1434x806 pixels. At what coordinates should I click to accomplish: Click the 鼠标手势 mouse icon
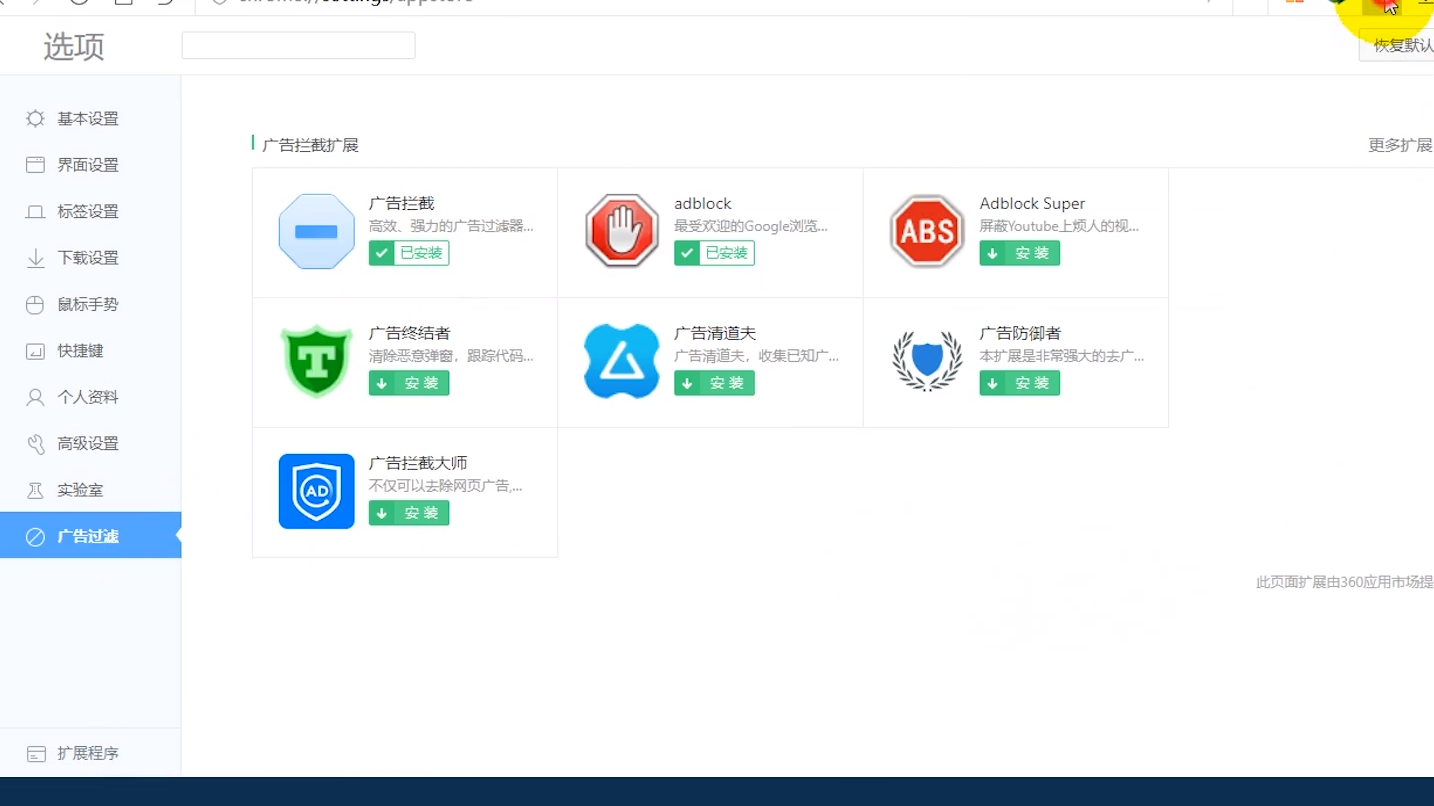click(x=35, y=305)
